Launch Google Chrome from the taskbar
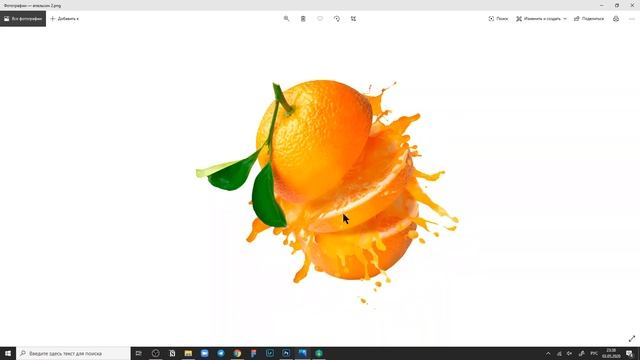Viewport: 640px width, 360px height. pos(237,353)
